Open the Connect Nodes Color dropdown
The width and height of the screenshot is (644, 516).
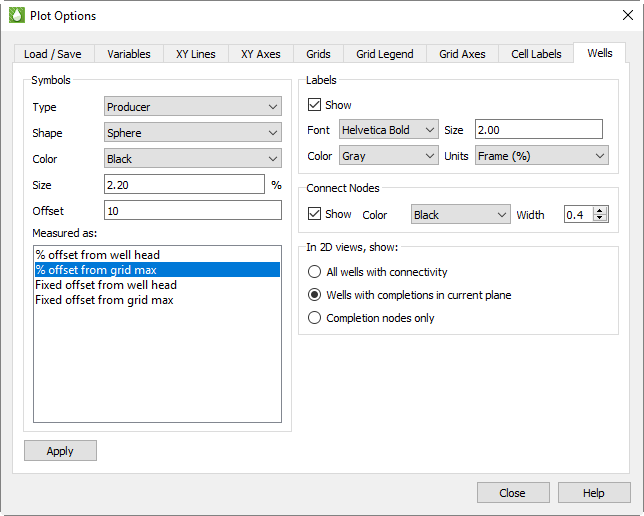click(x=460, y=215)
